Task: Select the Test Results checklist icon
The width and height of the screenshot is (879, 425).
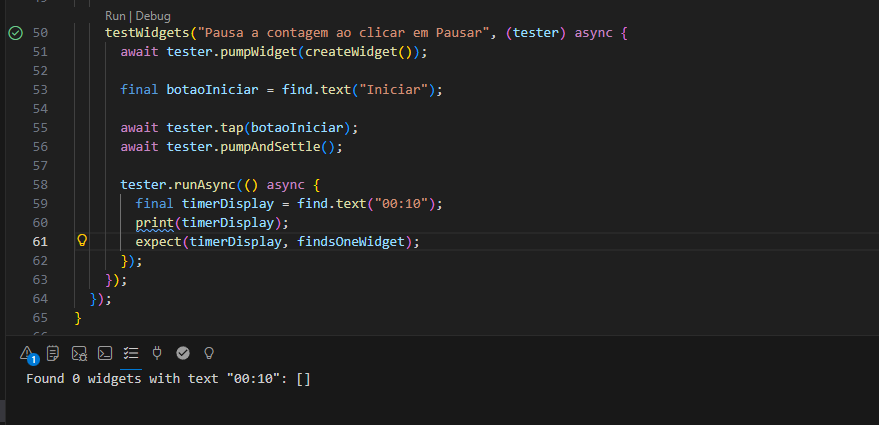Action: 131,353
